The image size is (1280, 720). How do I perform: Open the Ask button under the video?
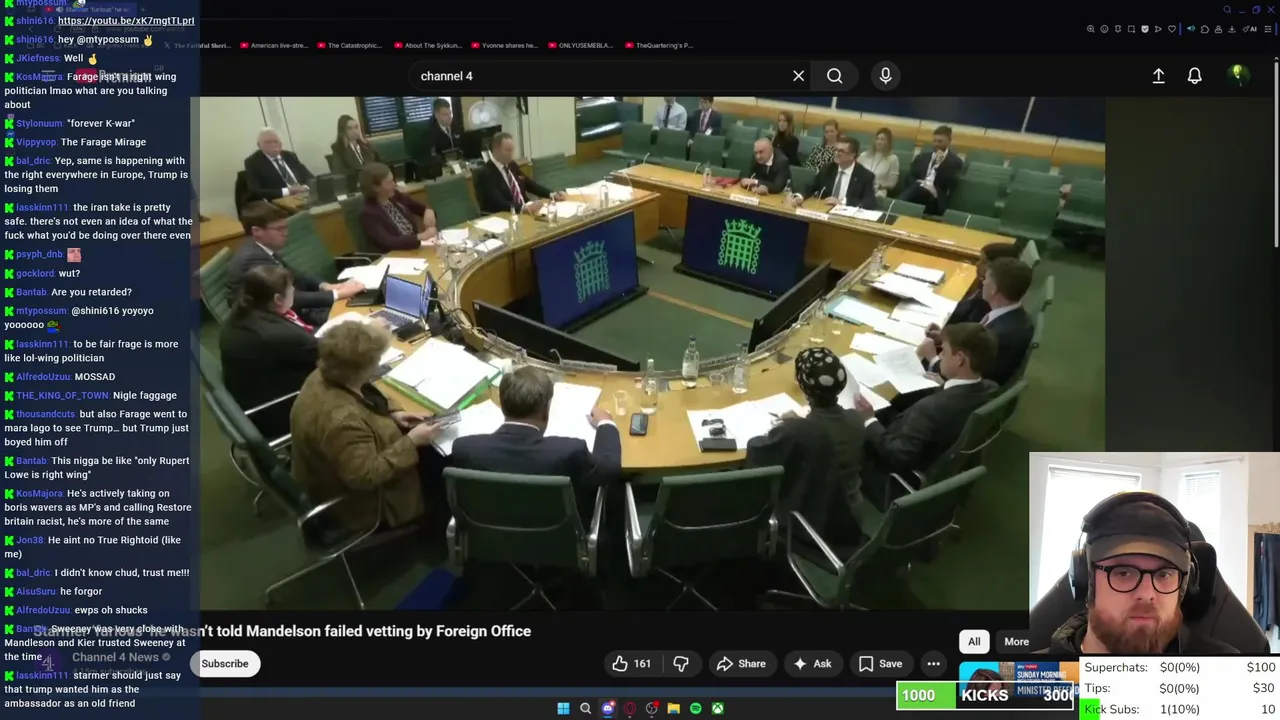tap(812, 664)
